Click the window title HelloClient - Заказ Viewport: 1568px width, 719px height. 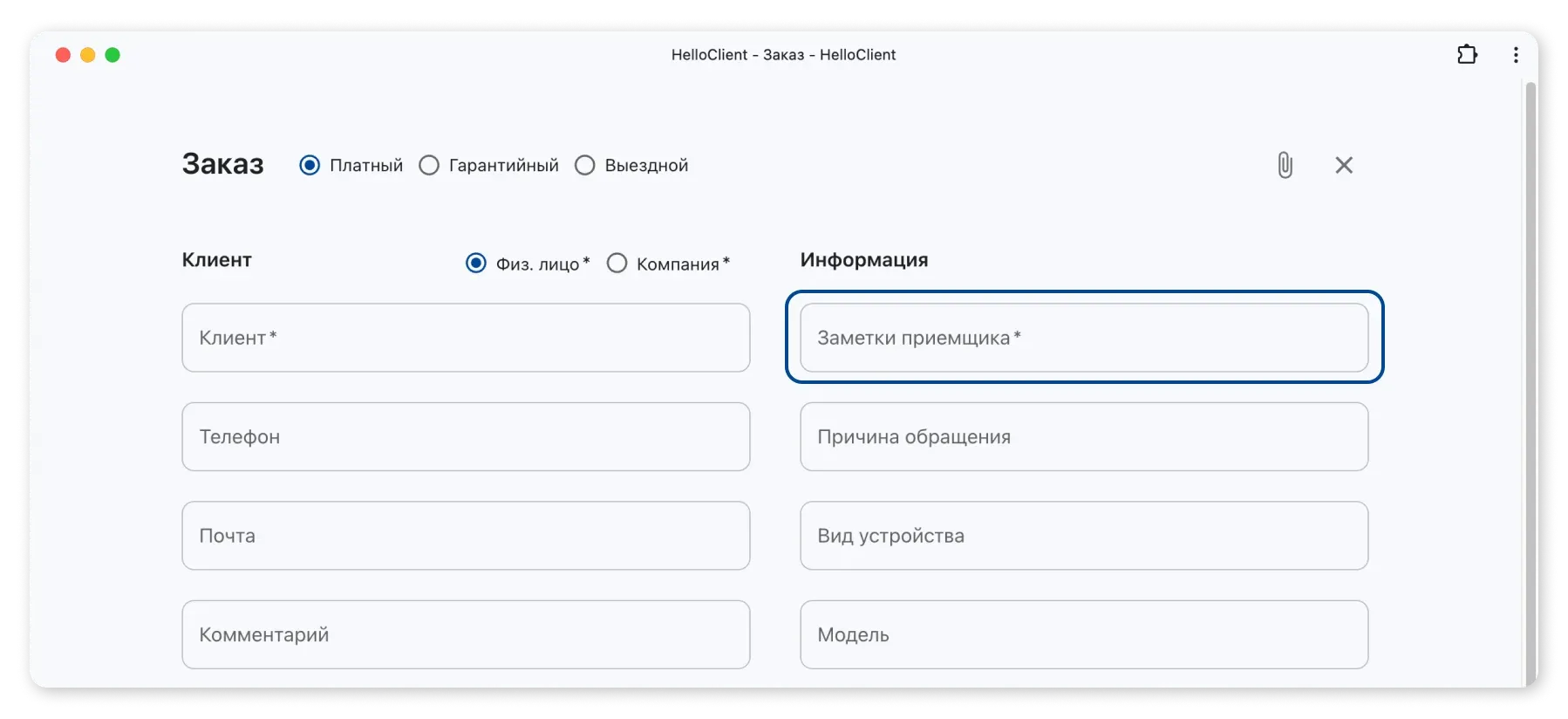click(783, 55)
